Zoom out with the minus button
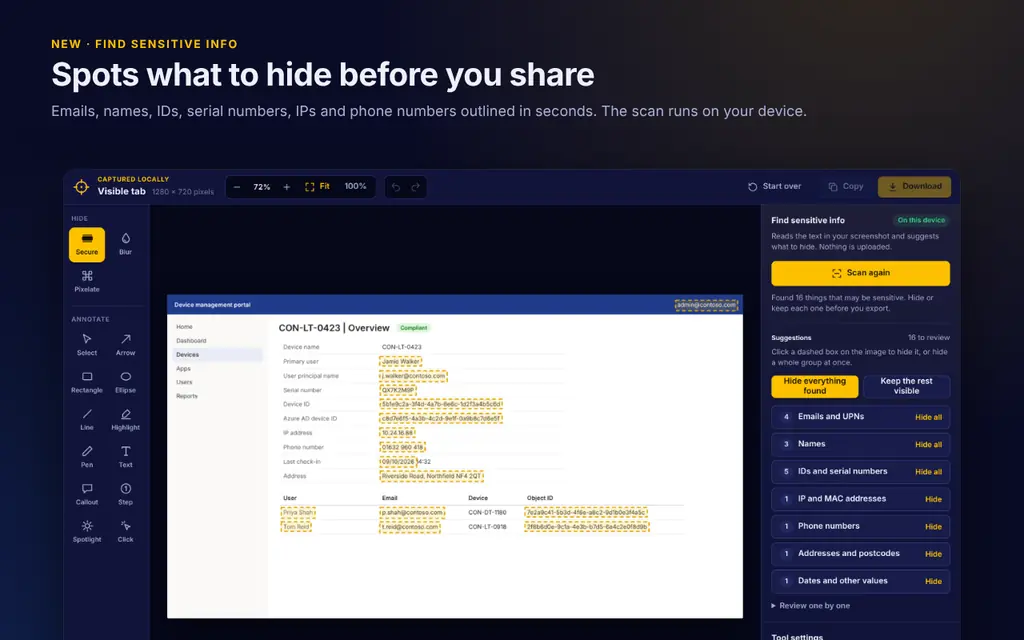The width and height of the screenshot is (1024, 640). [237, 187]
